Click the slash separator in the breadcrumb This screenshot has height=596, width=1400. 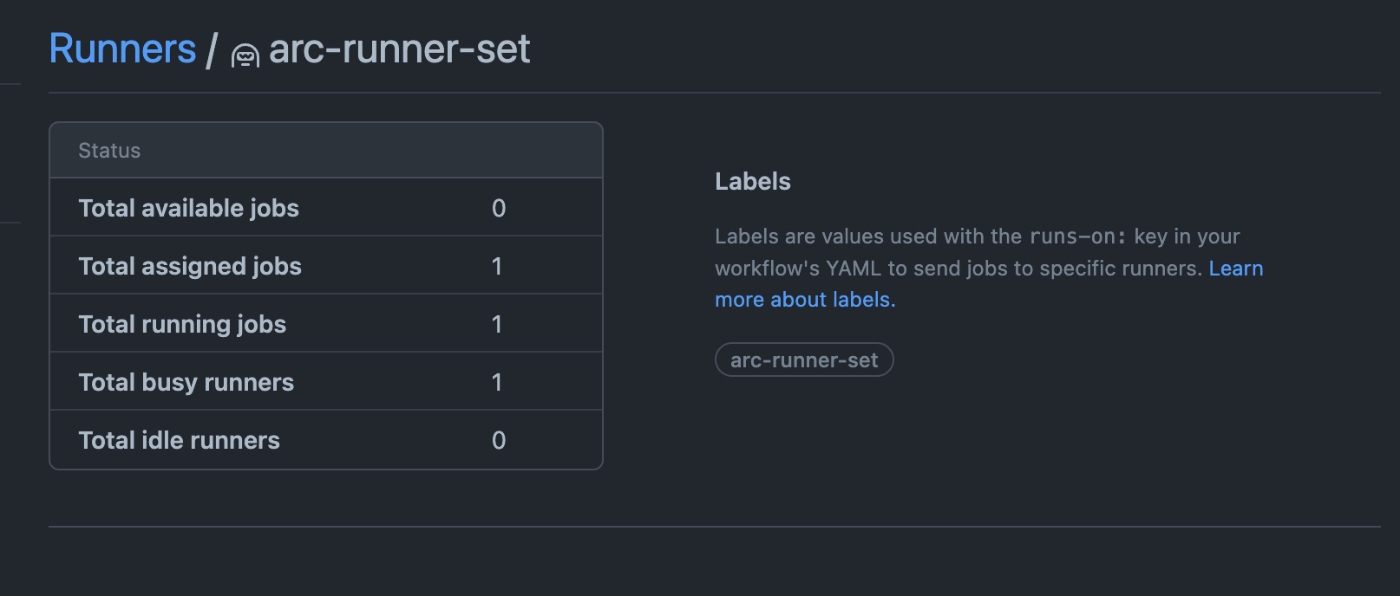pyautogui.click(x=211, y=49)
